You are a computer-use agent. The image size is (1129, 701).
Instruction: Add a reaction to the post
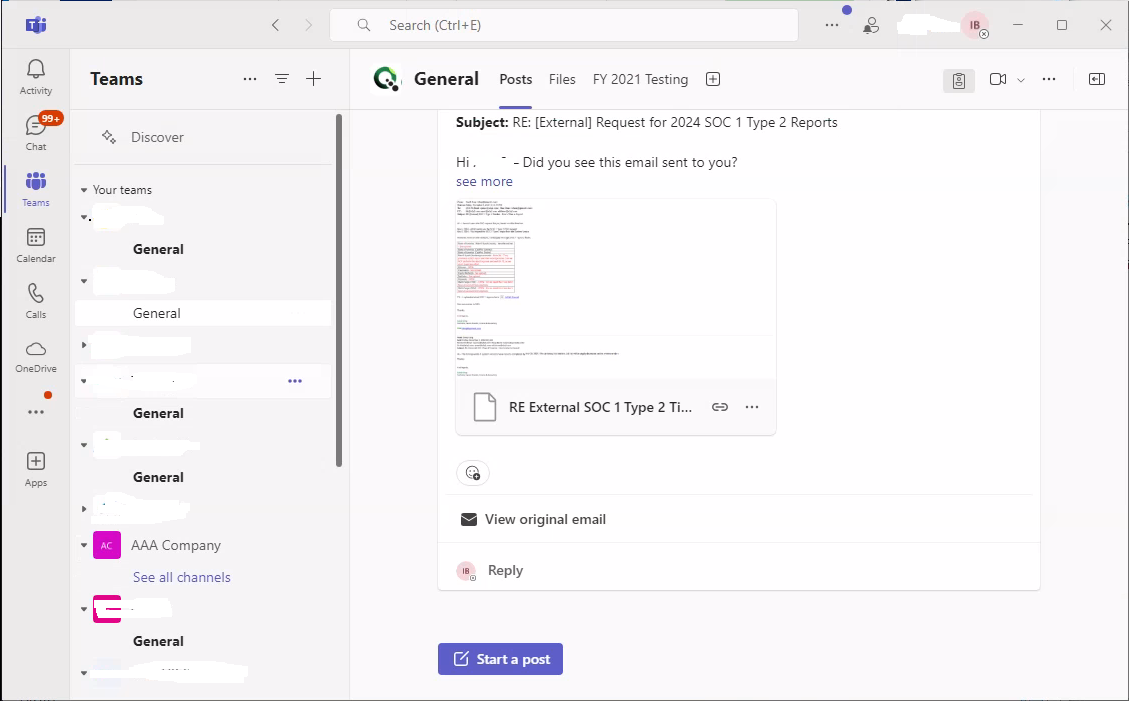473,473
